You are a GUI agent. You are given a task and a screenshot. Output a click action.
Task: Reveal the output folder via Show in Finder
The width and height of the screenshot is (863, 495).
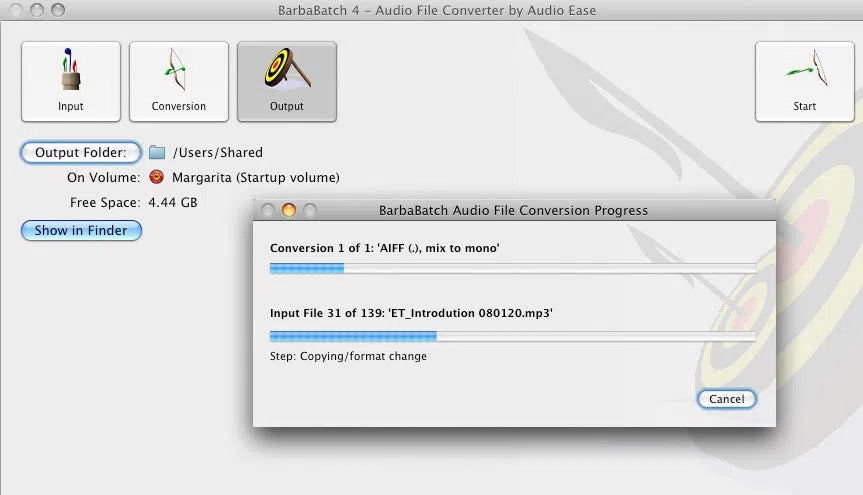click(81, 230)
